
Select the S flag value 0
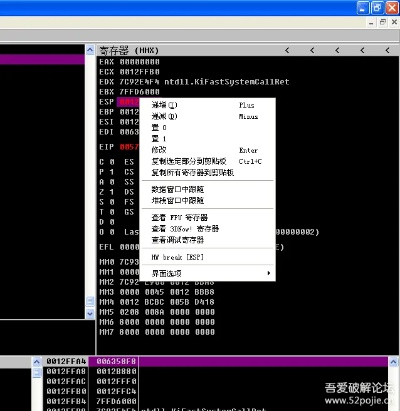(x=112, y=202)
